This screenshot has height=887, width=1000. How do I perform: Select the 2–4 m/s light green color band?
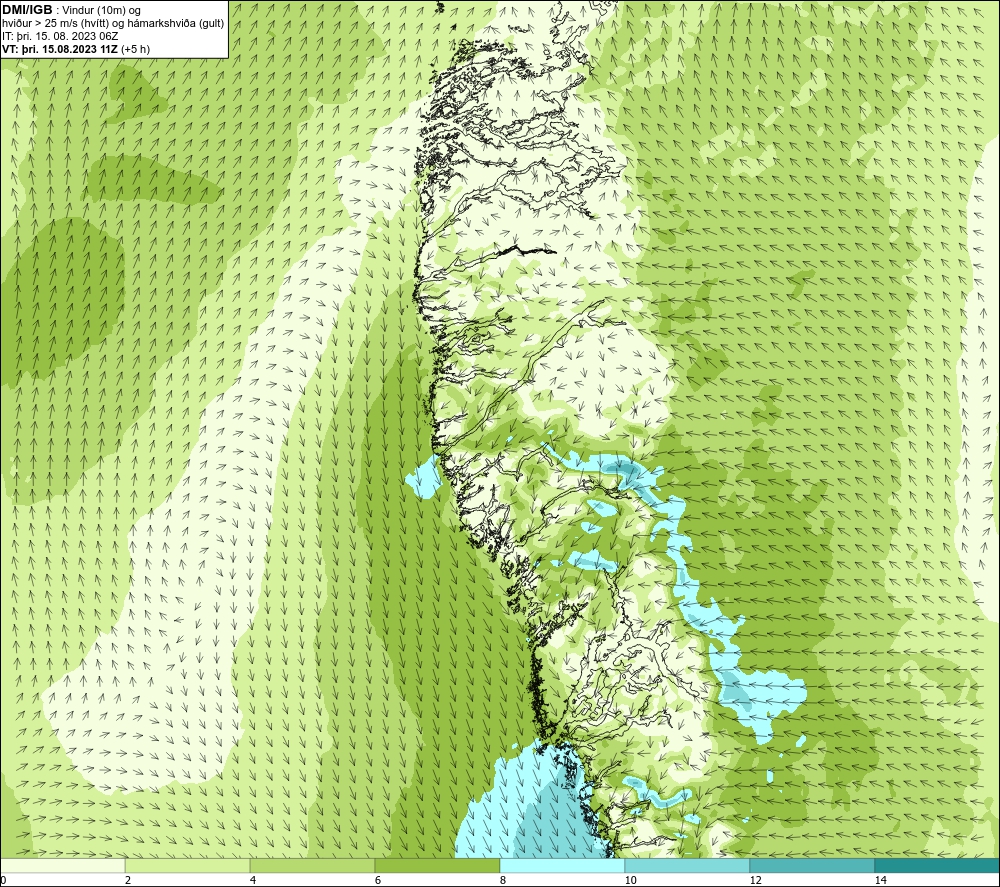click(188, 865)
